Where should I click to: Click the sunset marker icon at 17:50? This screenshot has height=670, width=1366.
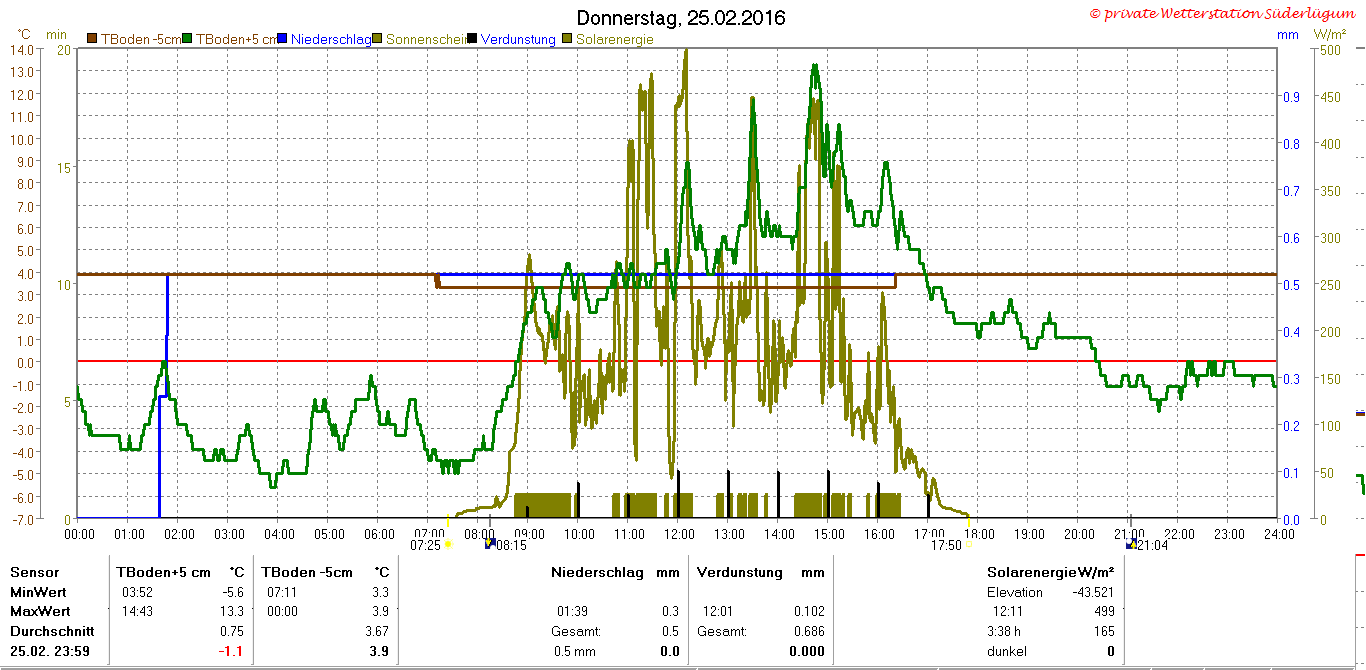tap(968, 545)
